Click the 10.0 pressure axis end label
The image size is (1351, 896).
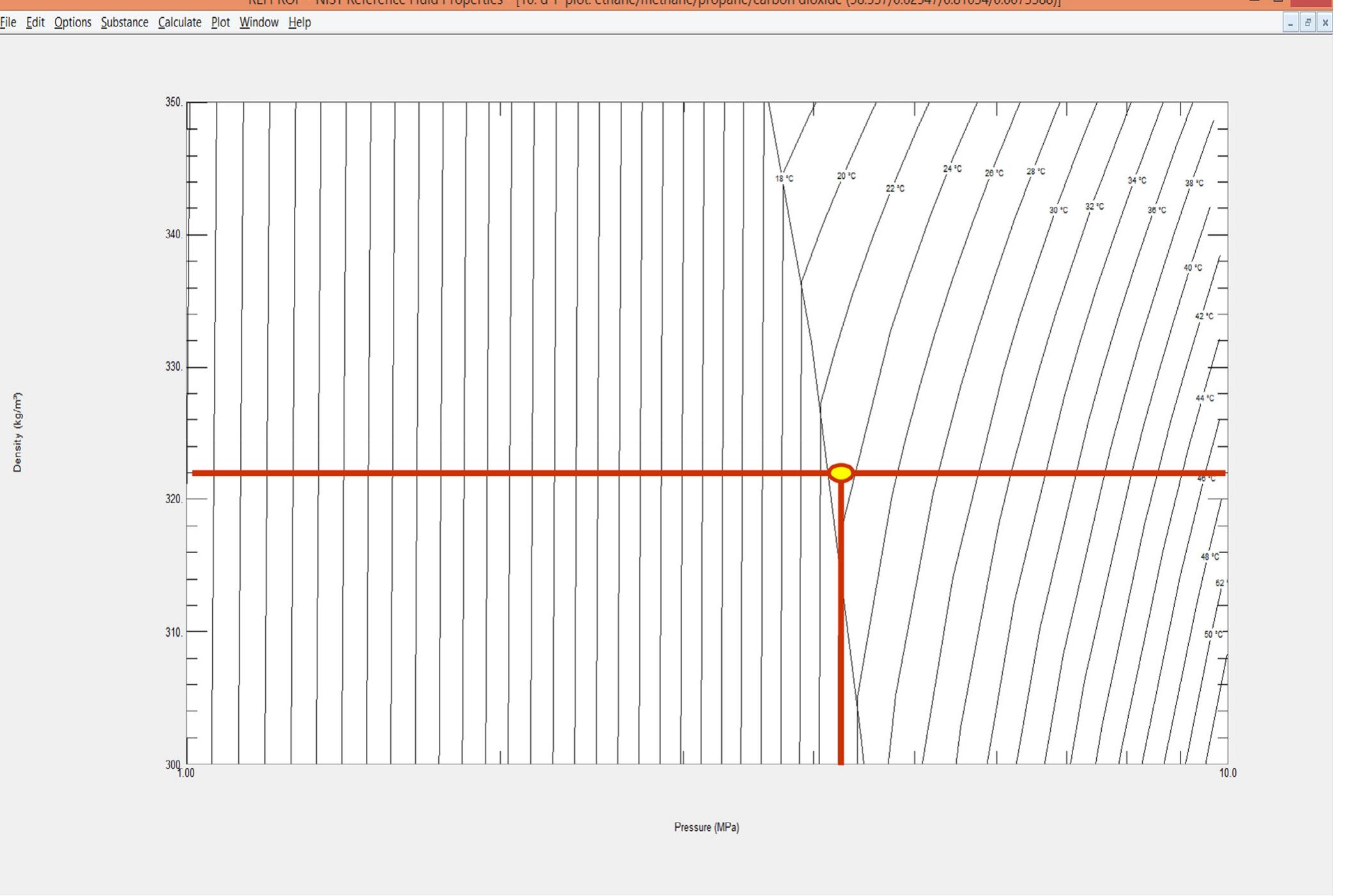(x=1228, y=773)
